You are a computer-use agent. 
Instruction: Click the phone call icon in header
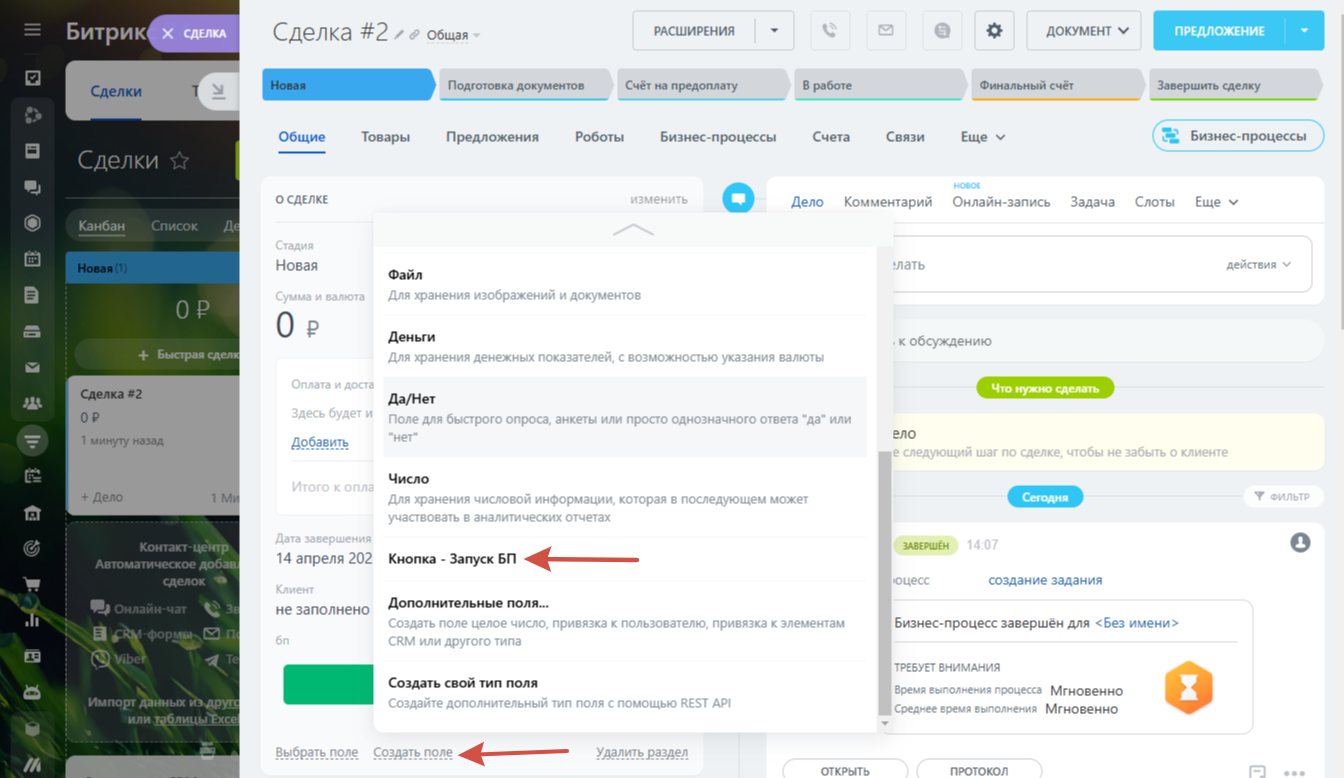(829, 31)
